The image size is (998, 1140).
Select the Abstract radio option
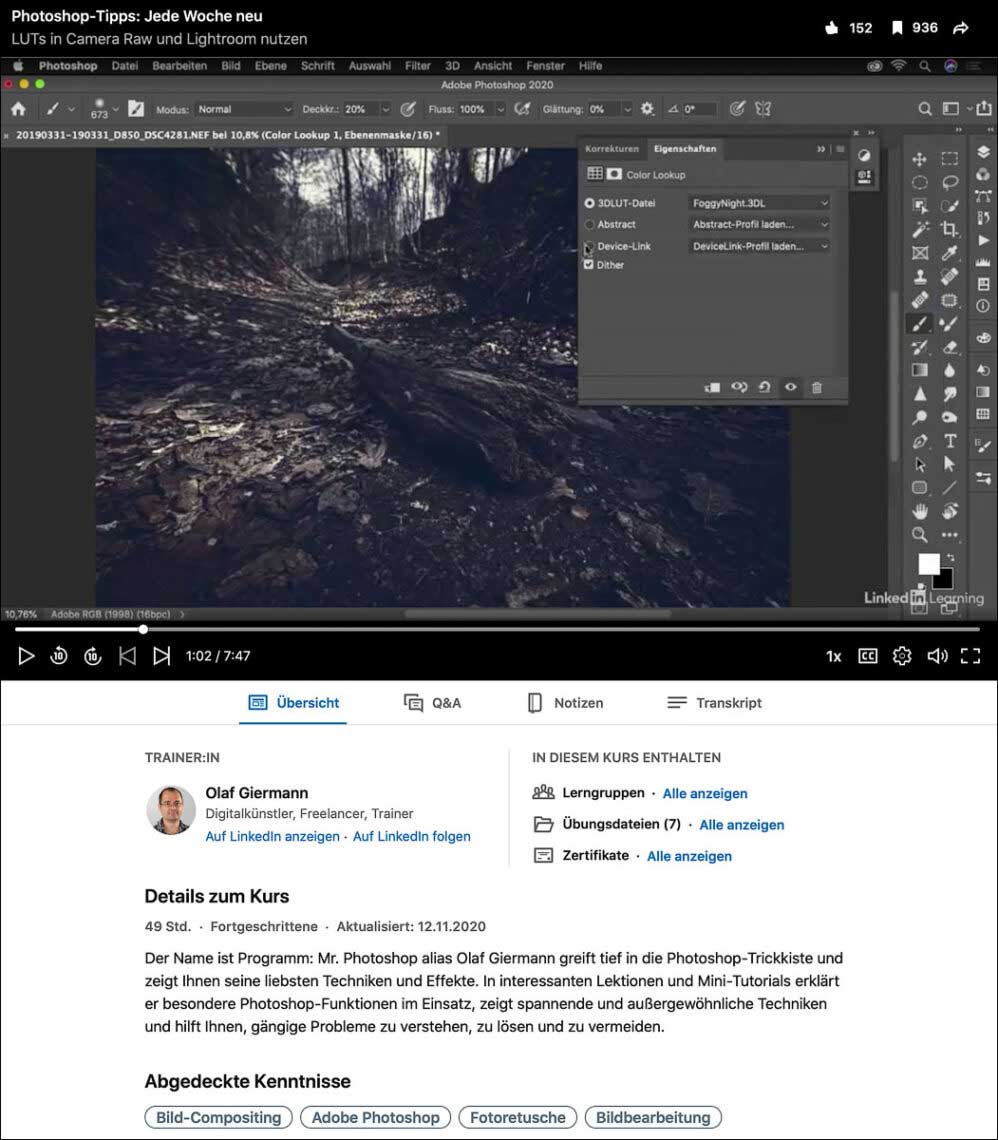point(590,225)
